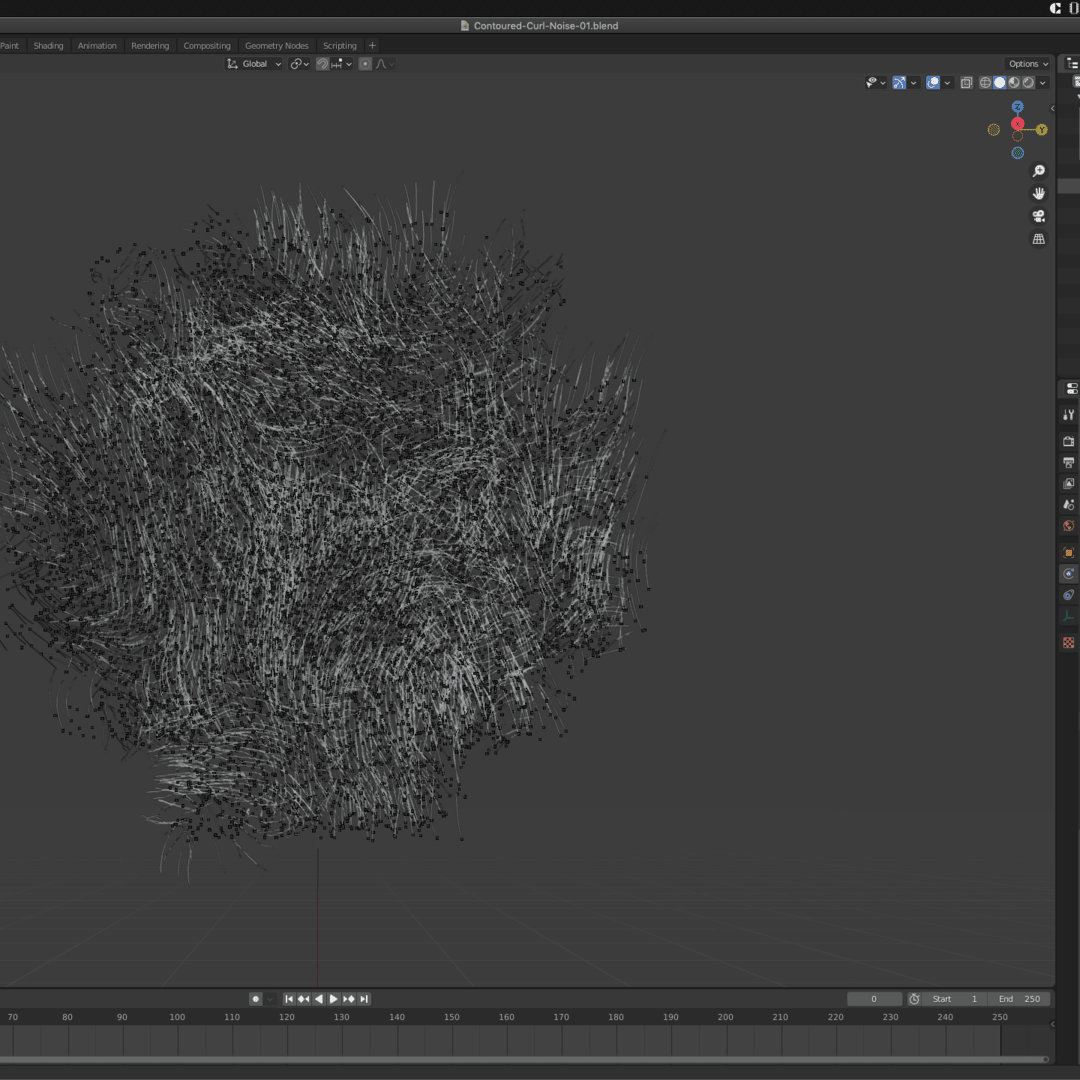Click the pan view hand icon

click(x=1039, y=194)
